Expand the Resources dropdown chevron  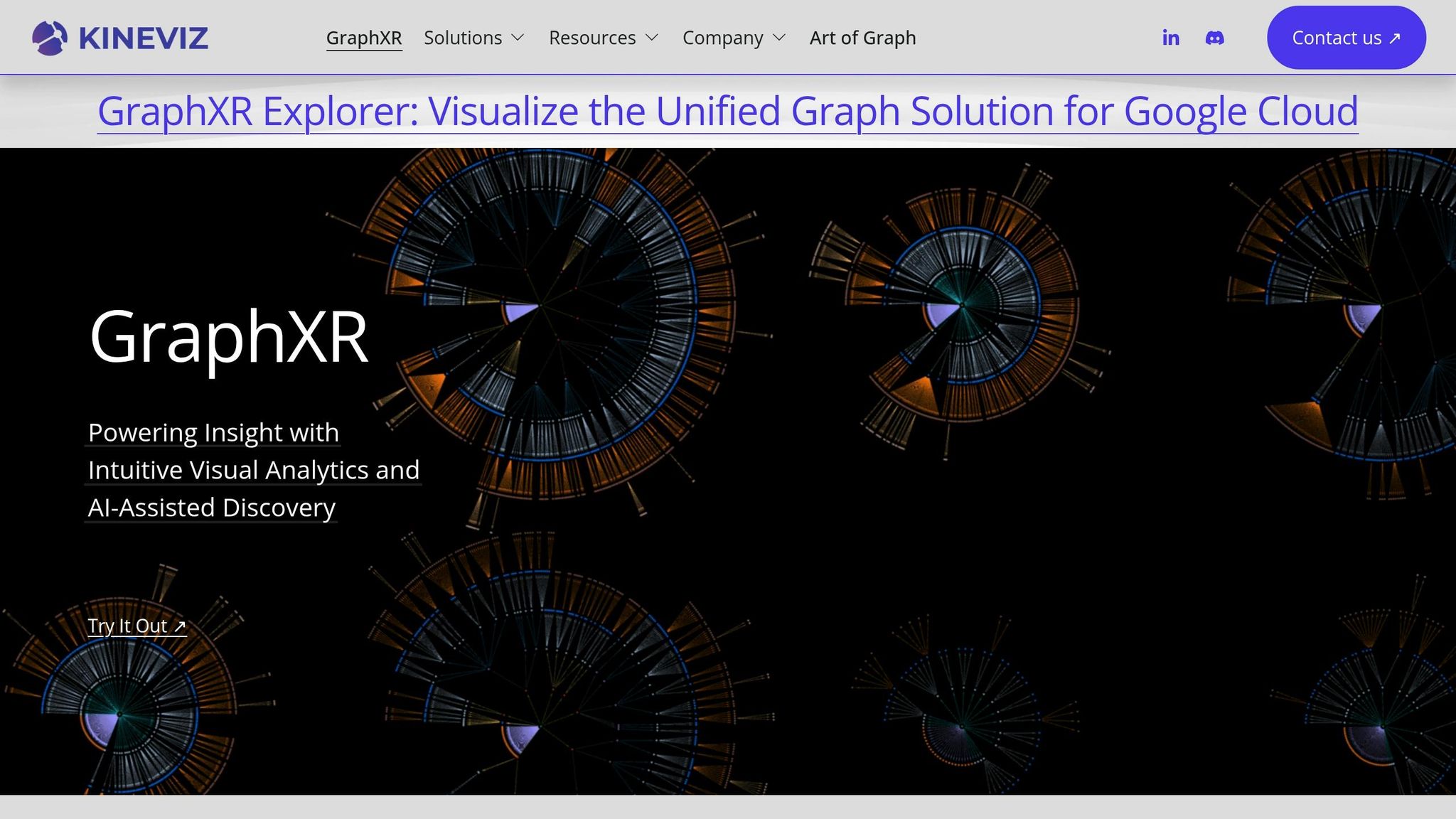tap(652, 38)
